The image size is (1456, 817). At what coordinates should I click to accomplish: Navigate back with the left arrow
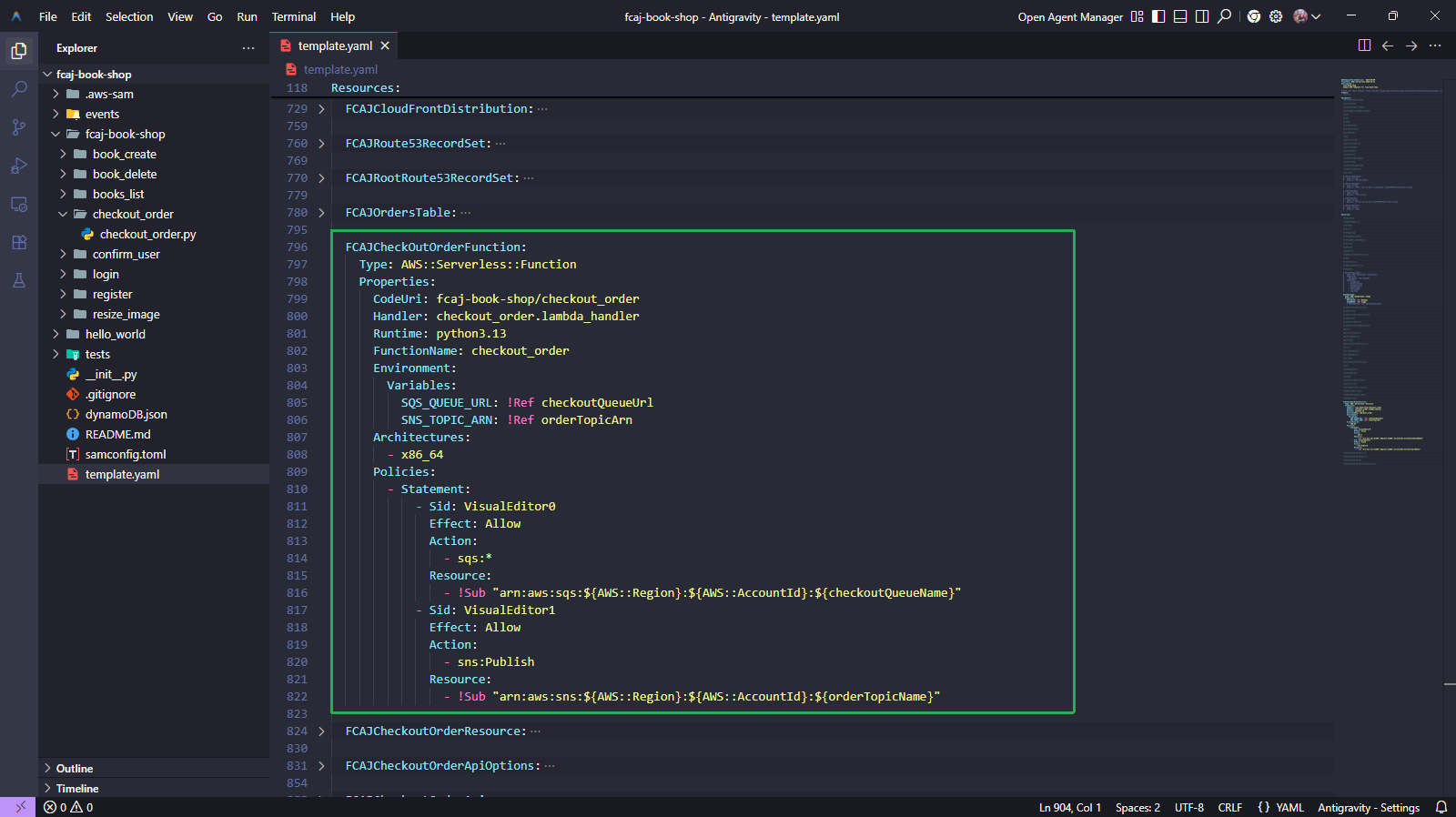point(1388,45)
